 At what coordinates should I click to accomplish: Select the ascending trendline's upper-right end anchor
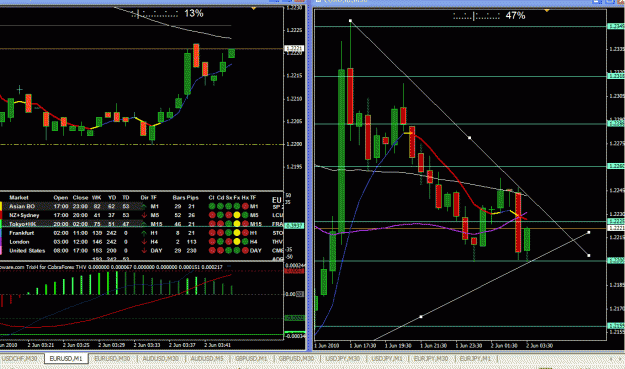point(589,232)
